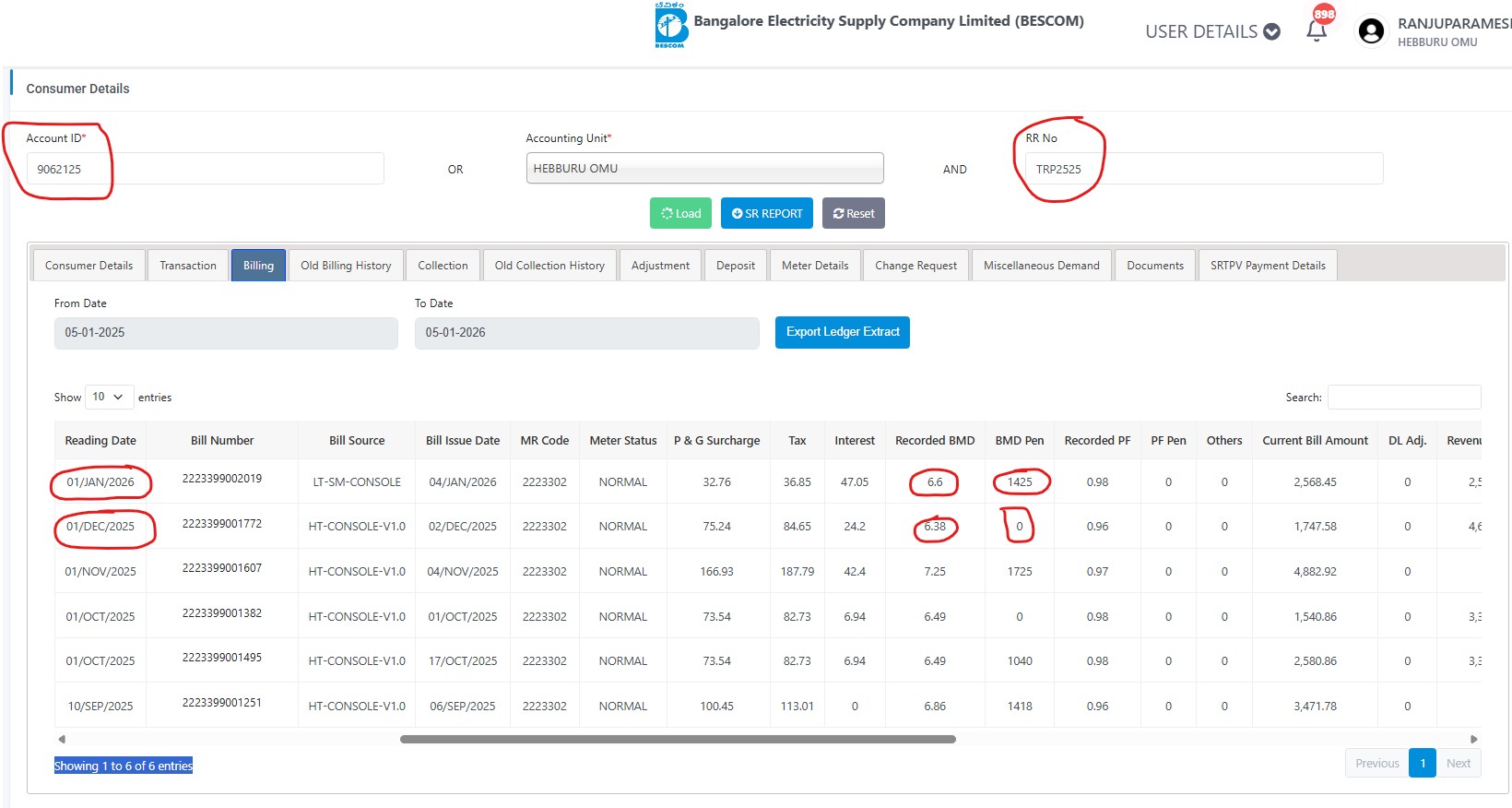Sort by Bill Number column header

coord(222,441)
